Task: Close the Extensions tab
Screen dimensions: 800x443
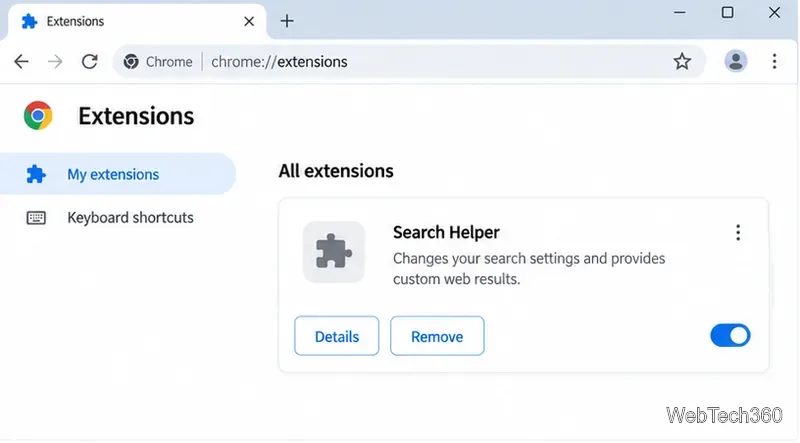Action: click(x=249, y=21)
